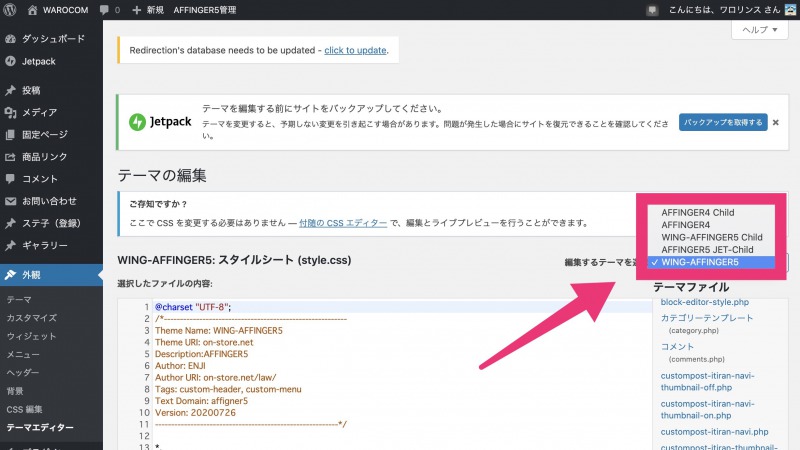The image size is (800, 450).
Task: Click the user avatar in admin bar
Action: click(789, 9)
